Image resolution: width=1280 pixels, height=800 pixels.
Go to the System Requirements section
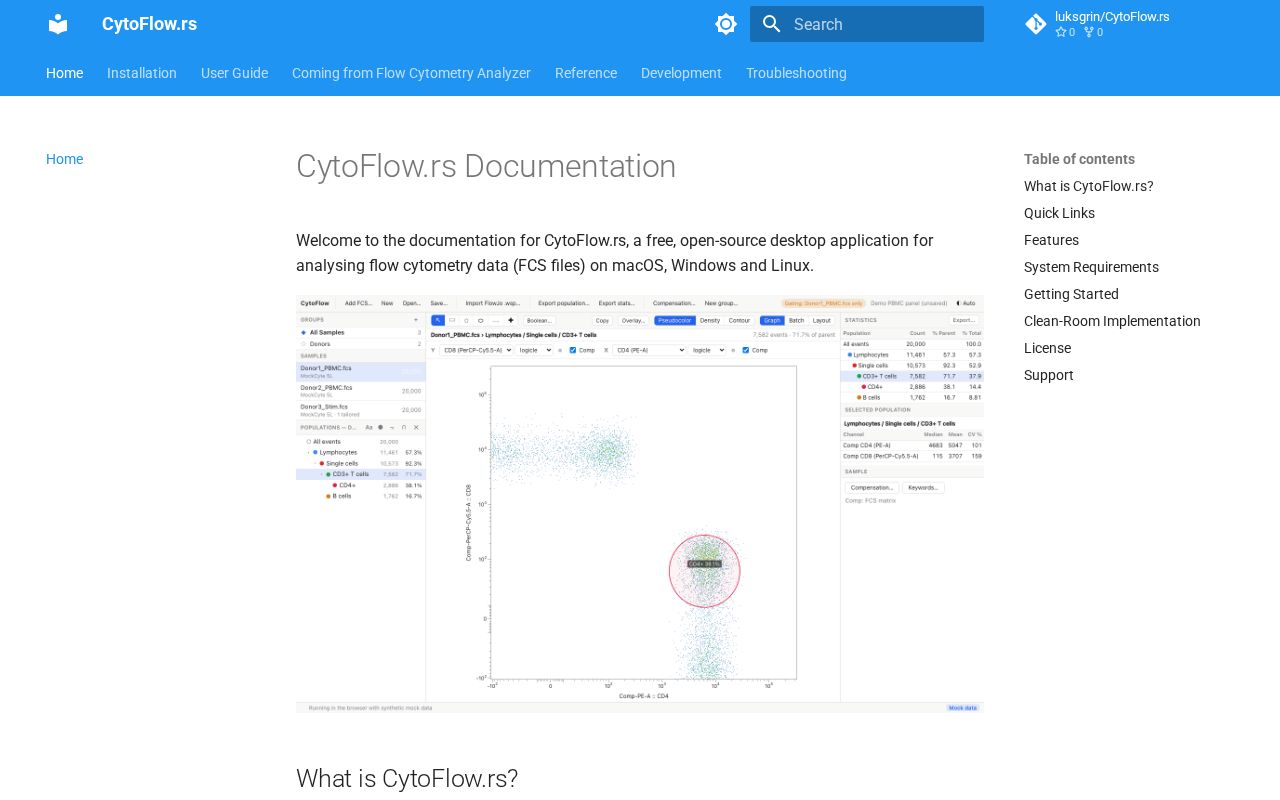click(x=1091, y=267)
